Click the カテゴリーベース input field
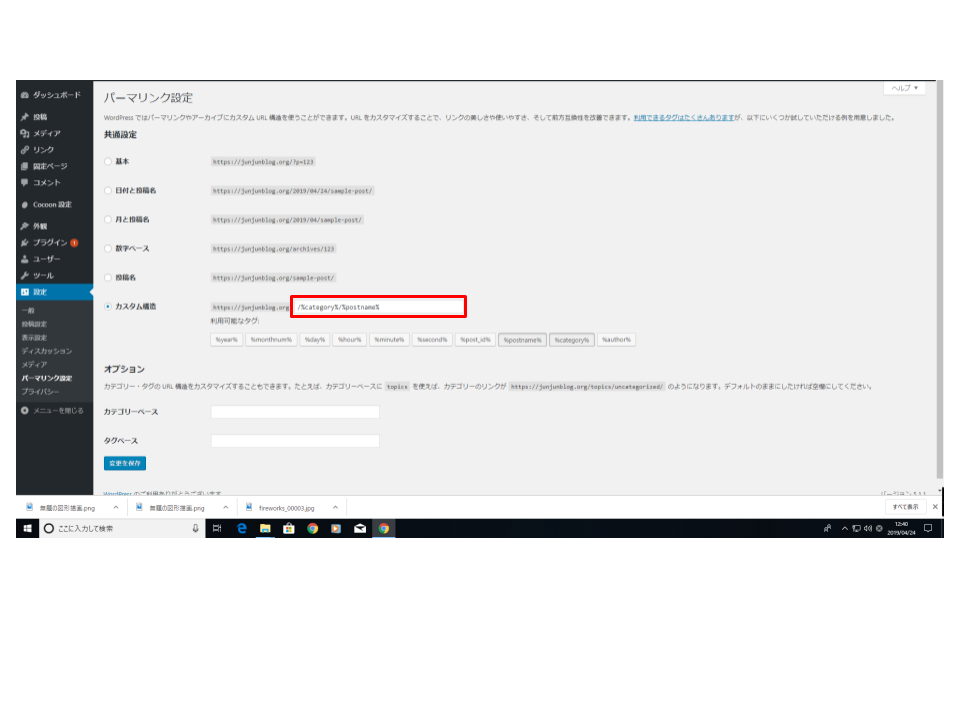This screenshot has width=960, height=720. pos(295,412)
